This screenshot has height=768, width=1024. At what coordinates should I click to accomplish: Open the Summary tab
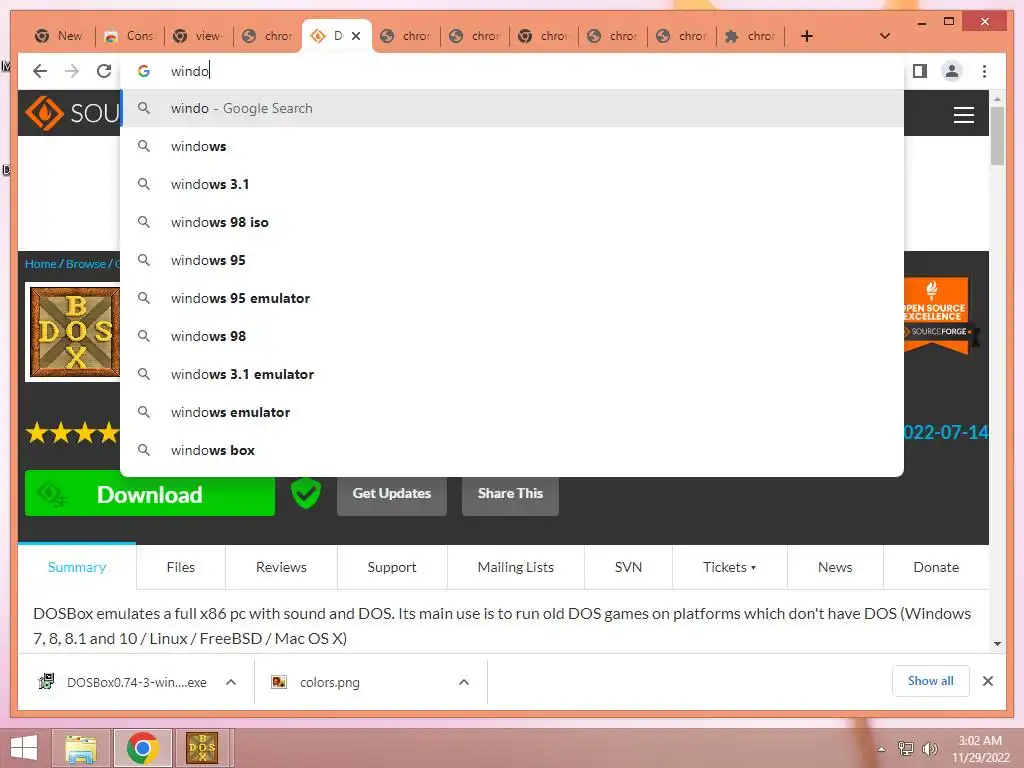77,567
